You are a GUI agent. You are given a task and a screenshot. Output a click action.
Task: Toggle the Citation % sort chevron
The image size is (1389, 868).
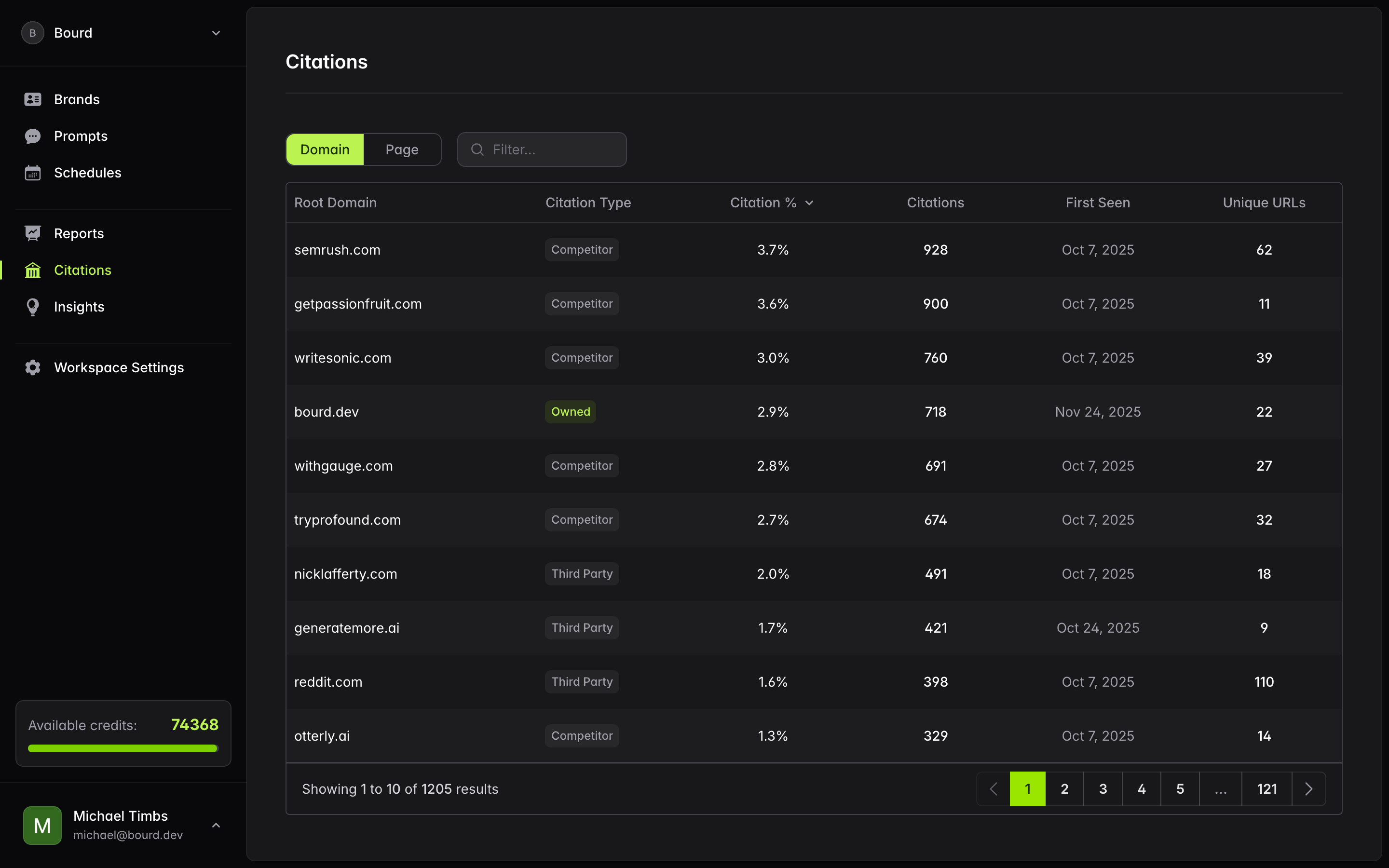(x=810, y=202)
